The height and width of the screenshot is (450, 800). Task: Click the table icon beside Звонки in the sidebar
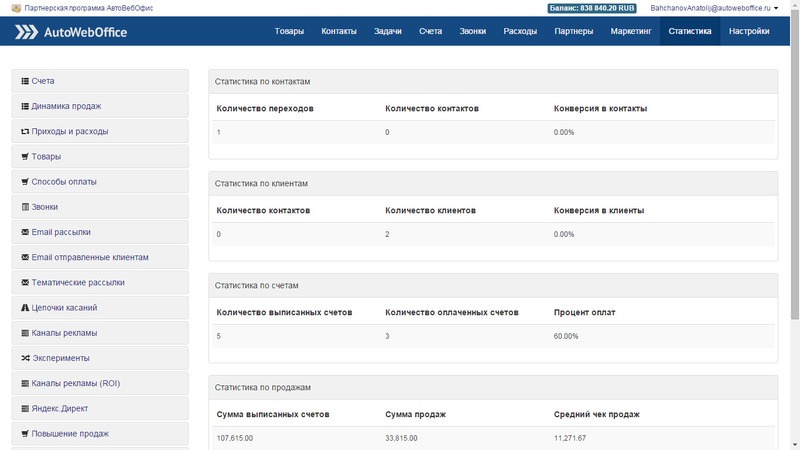[x=25, y=207]
